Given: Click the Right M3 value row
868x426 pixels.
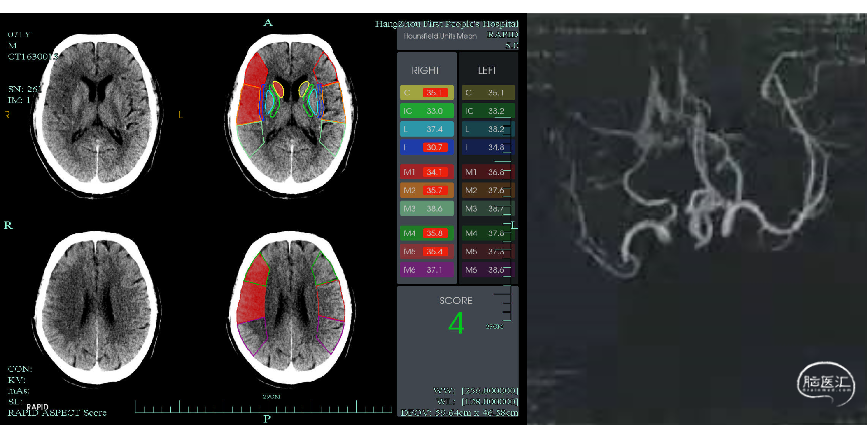Looking at the screenshot, I should [x=426, y=208].
